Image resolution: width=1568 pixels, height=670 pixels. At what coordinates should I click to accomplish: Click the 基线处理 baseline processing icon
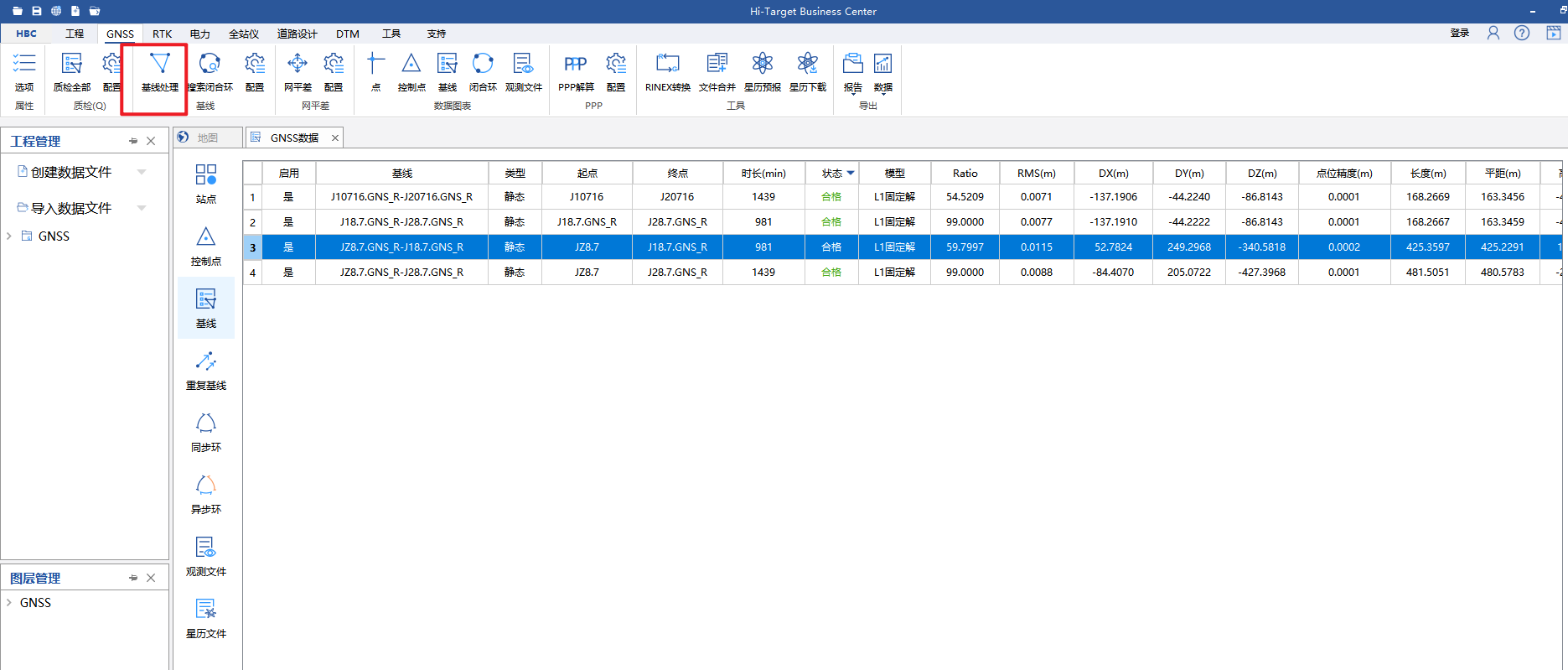pos(159,71)
